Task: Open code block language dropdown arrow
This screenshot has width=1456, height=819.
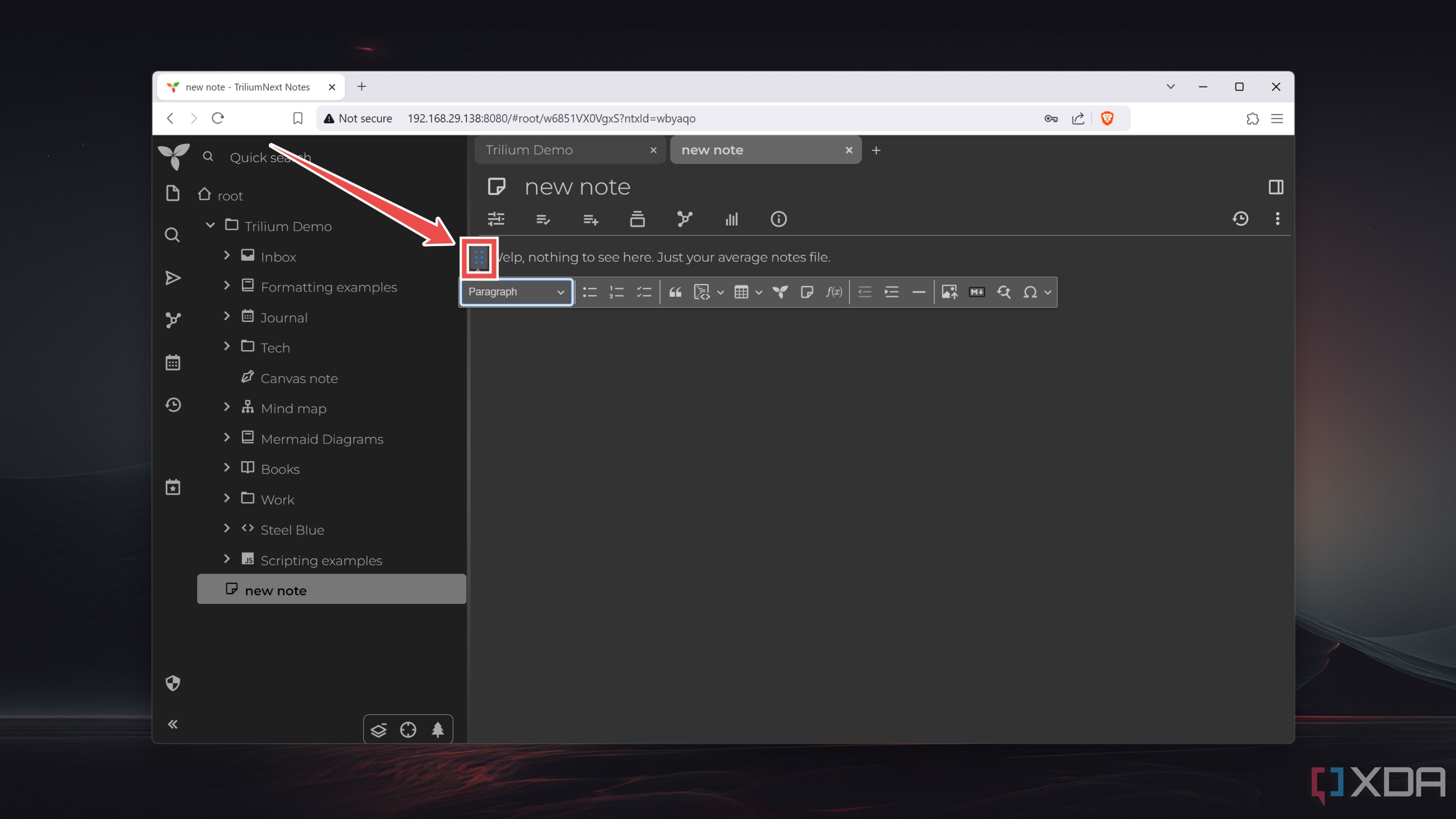Action: (720, 292)
